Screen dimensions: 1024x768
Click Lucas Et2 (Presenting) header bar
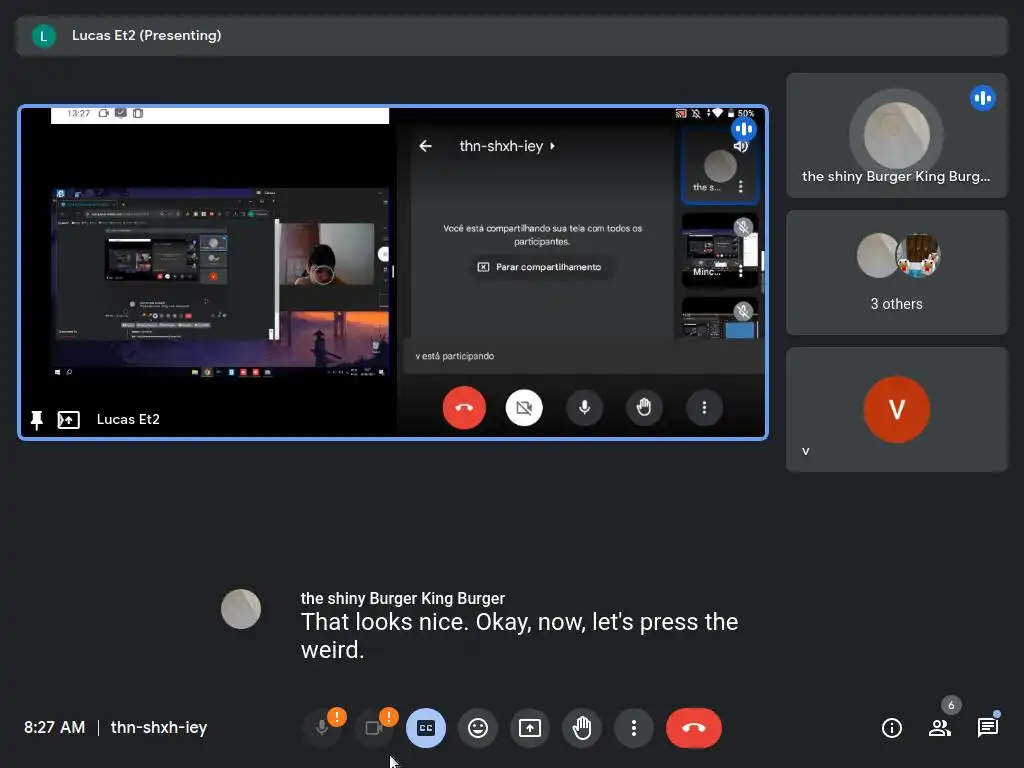pyautogui.click(x=511, y=36)
